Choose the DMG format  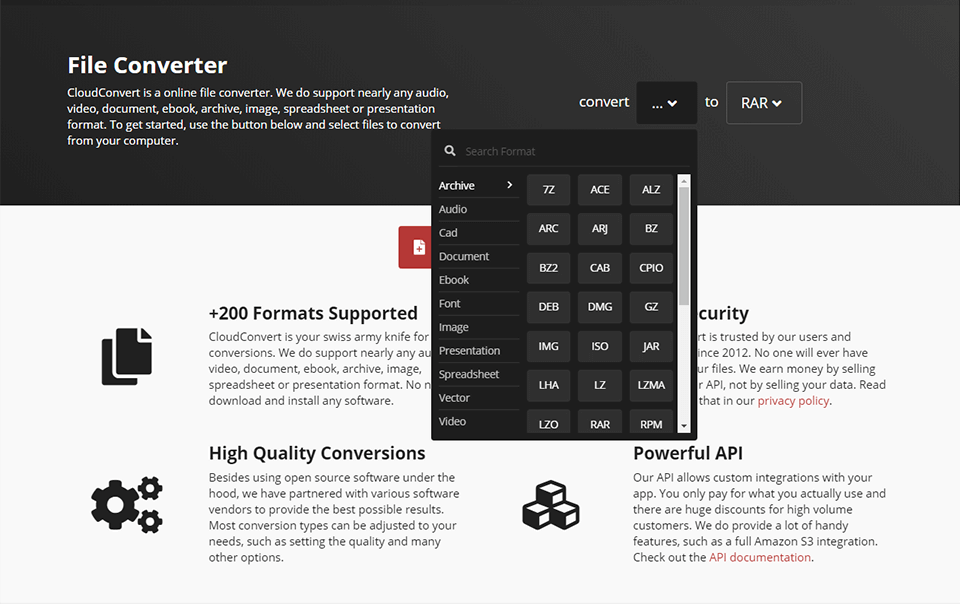600,306
